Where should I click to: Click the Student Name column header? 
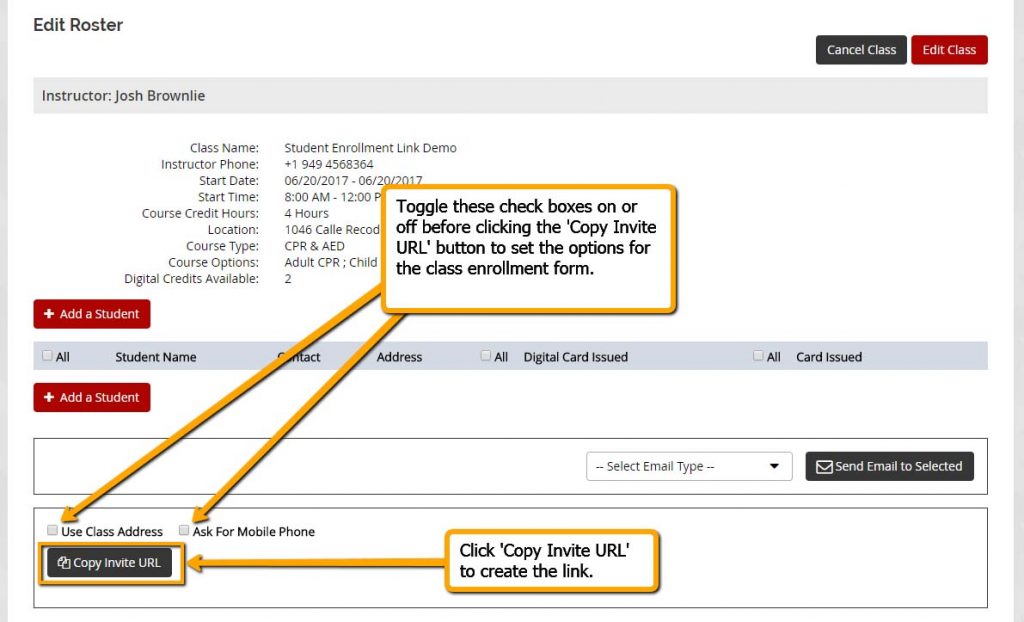155,357
